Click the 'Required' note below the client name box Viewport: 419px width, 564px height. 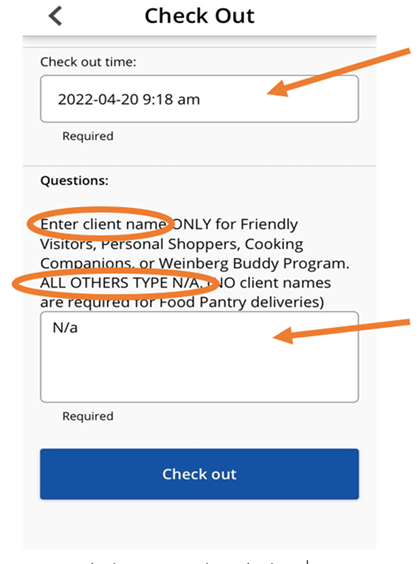pos(88,416)
